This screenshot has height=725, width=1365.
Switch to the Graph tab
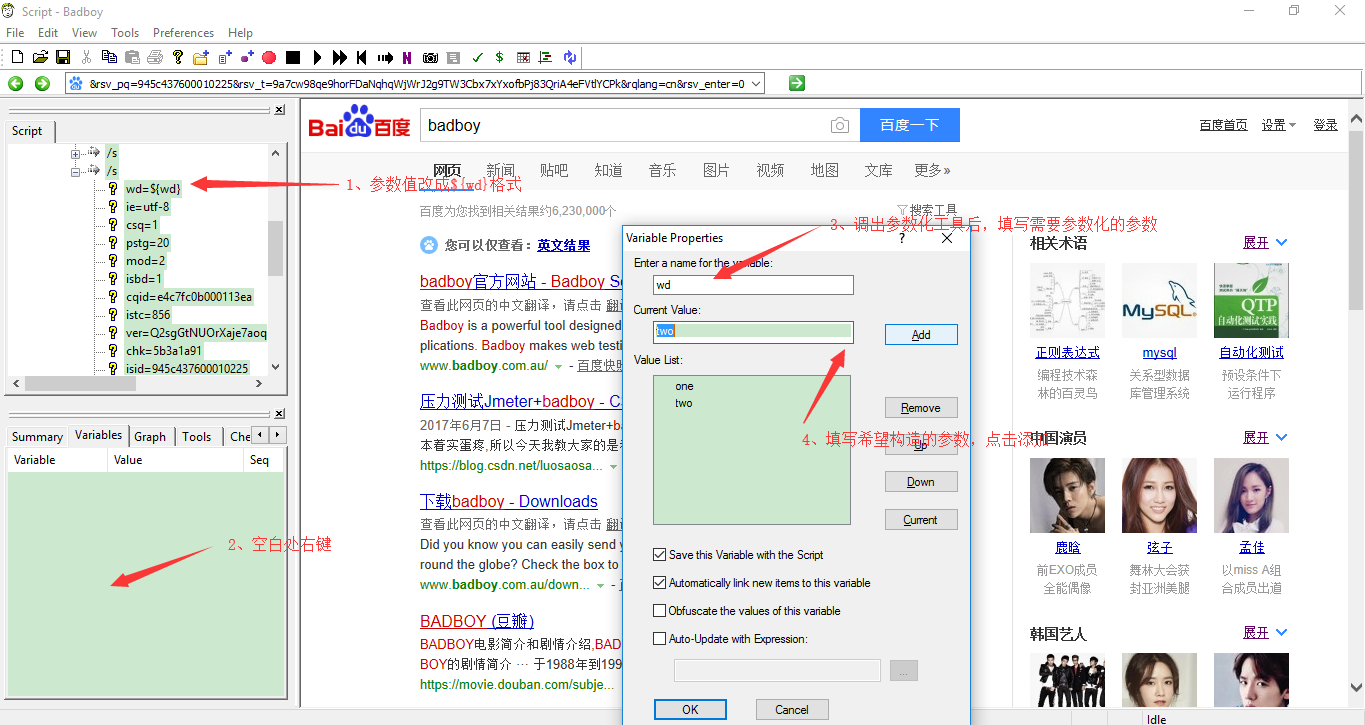coord(150,436)
